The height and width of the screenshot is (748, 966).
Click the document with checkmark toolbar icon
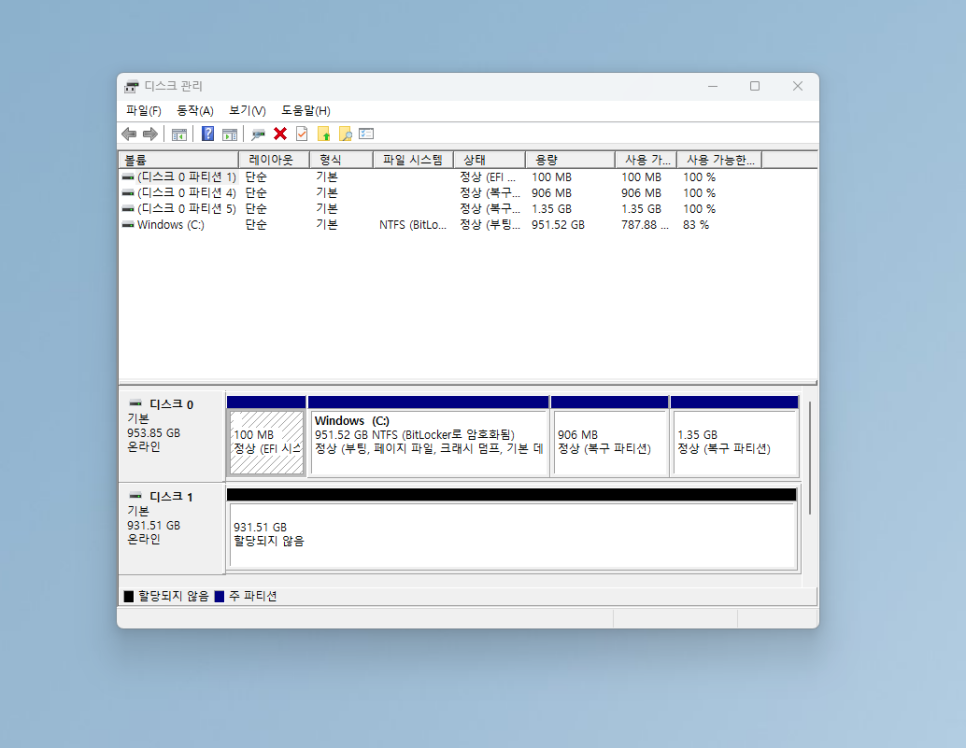pyautogui.click(x=301, y=134)
